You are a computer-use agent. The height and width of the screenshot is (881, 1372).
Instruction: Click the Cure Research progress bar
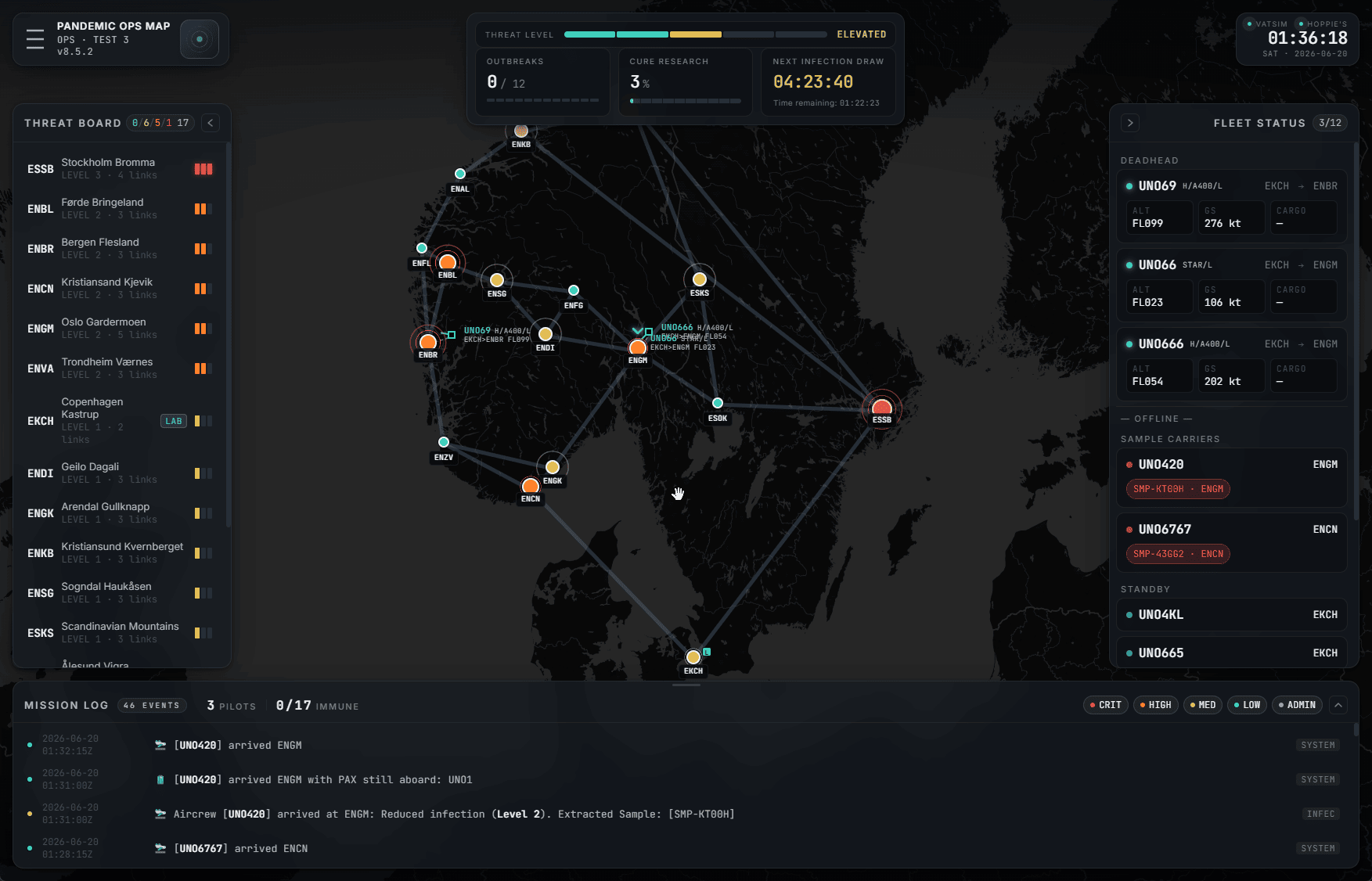685,100
